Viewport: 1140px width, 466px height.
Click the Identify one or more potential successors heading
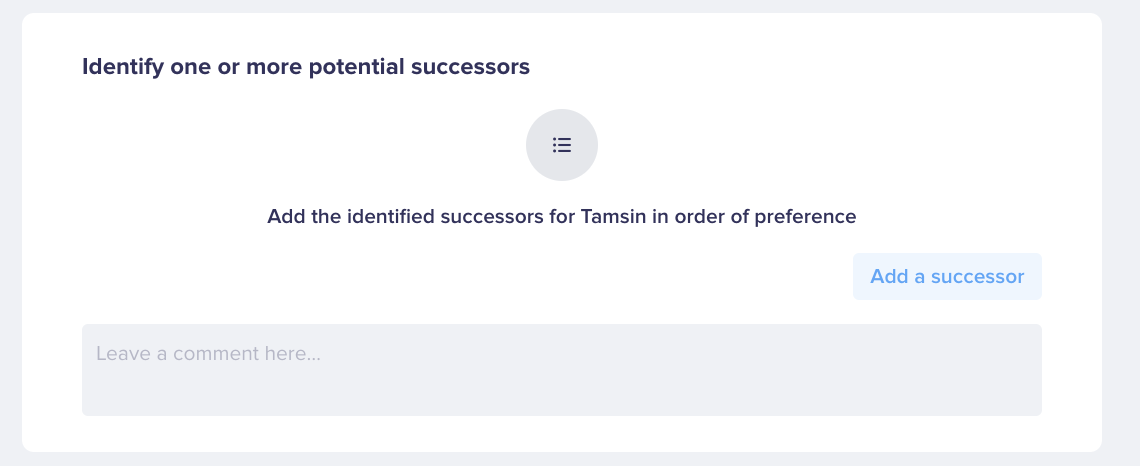click(x=306, y=67)
